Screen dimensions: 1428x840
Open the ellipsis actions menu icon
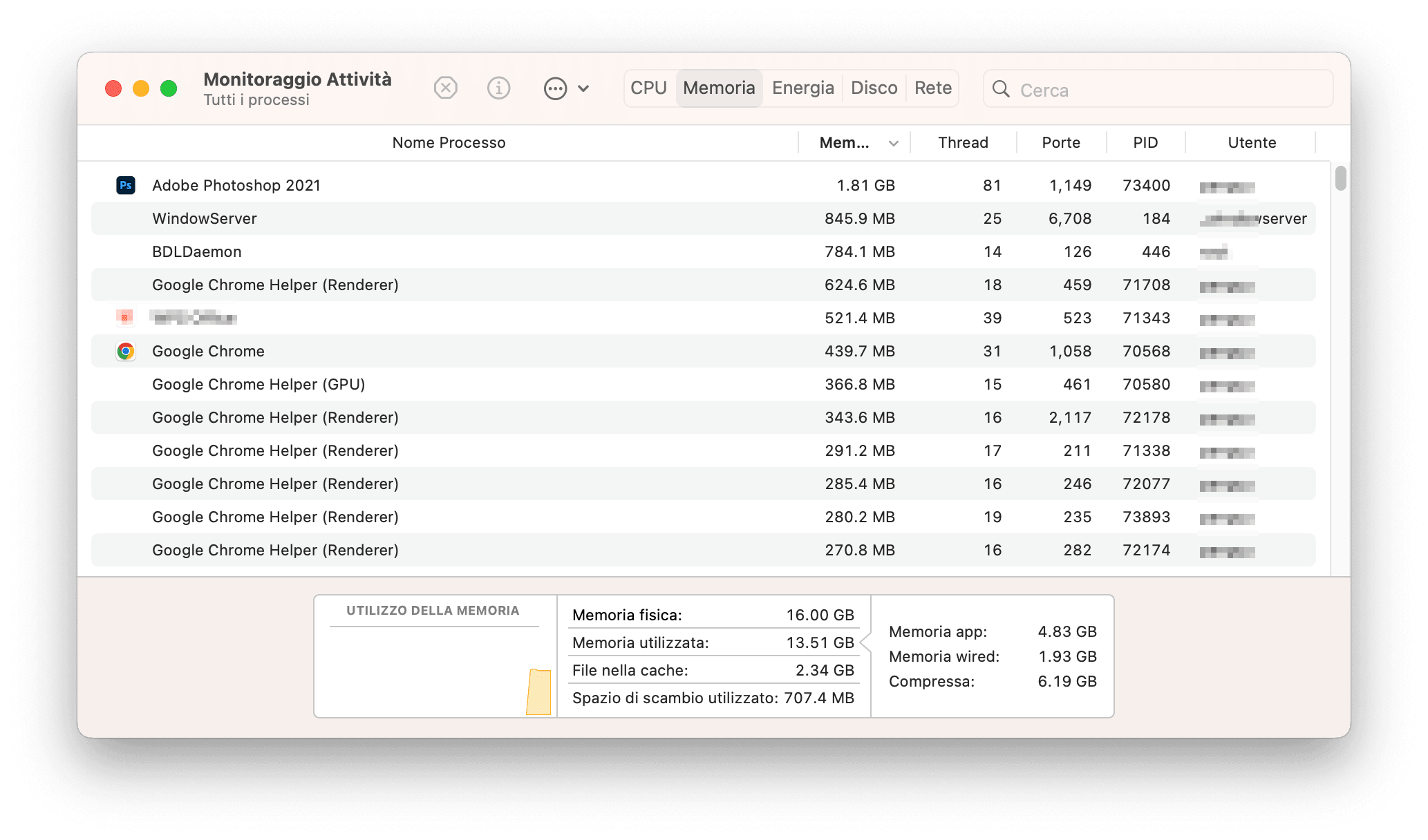(x=555, y=88)
